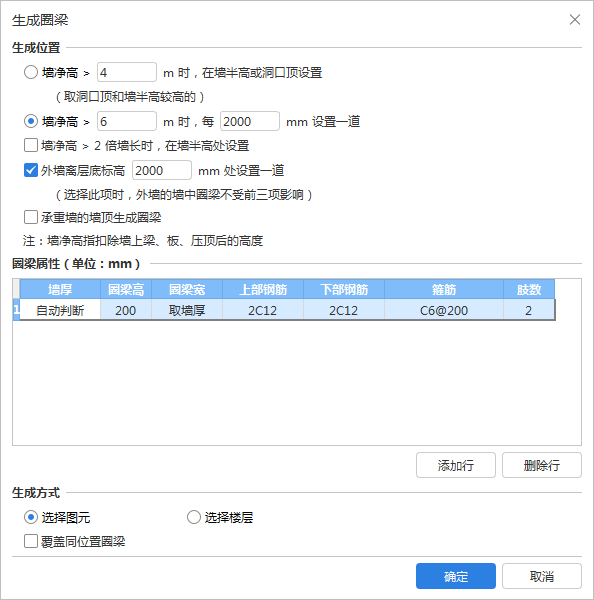Enable 墙净高 > 2 倍墙长时 checkbox
The width and height of the screenshot is (594, 600).
coord(31,145)
